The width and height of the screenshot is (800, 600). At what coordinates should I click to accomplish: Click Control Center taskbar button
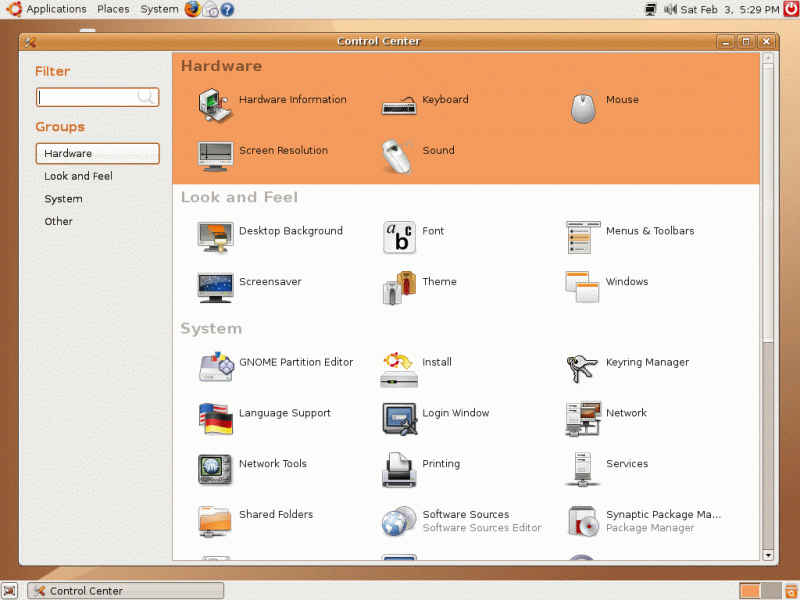click(x=126, y=591)
